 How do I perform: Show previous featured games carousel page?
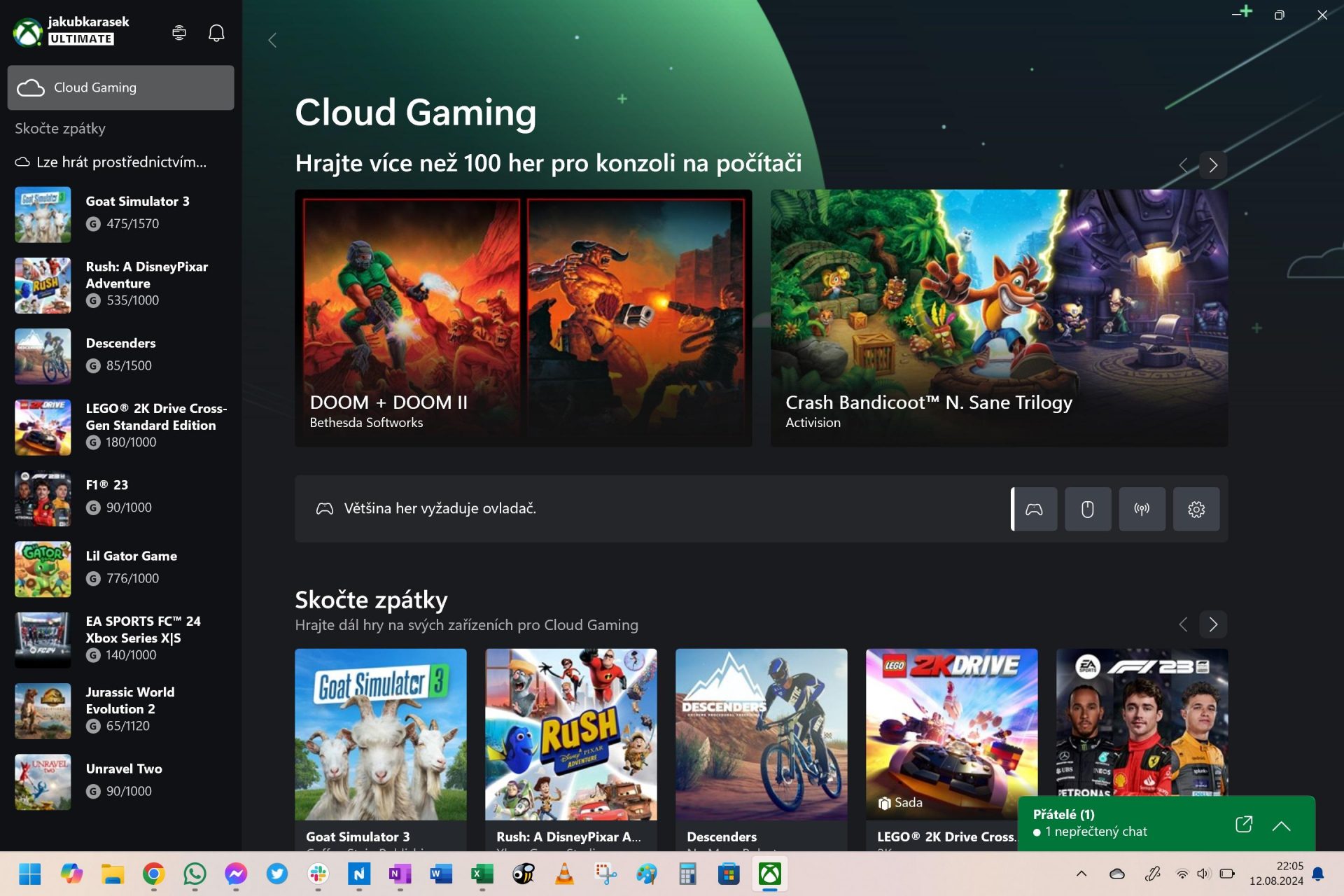[1183, 165]
